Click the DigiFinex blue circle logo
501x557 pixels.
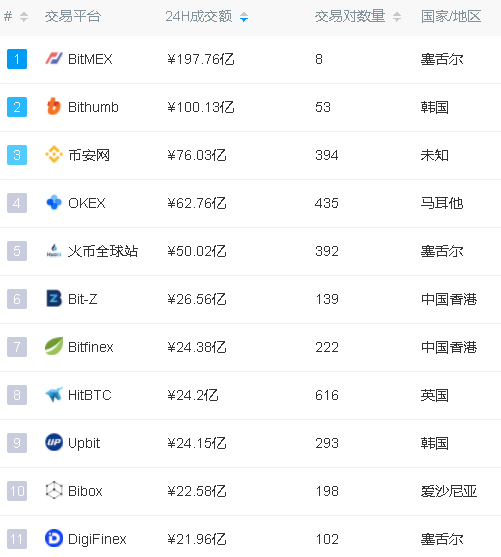[x=54, y=538]
